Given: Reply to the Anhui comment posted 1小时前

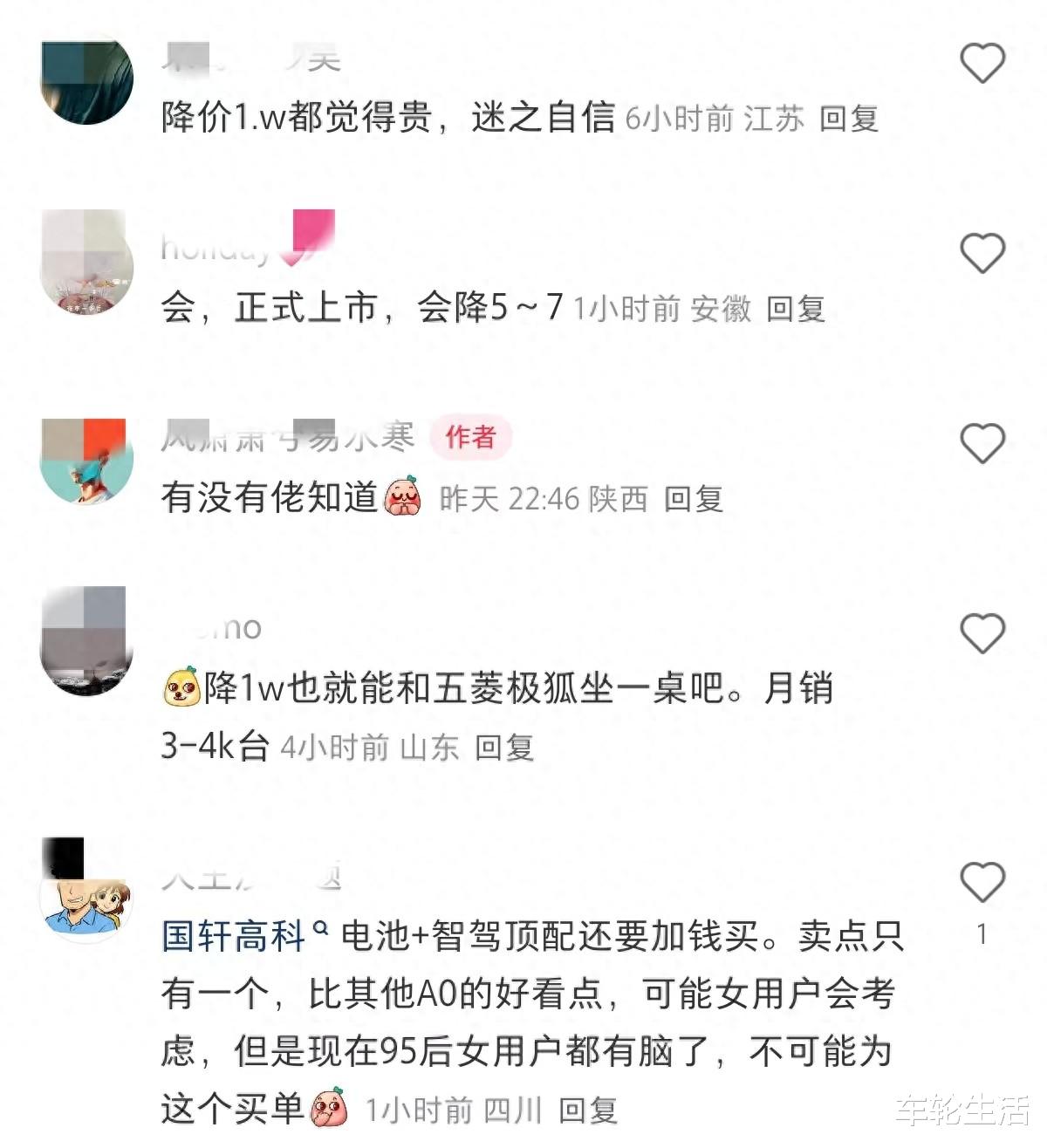Looking at the screenshot, I should click(796, 309).
